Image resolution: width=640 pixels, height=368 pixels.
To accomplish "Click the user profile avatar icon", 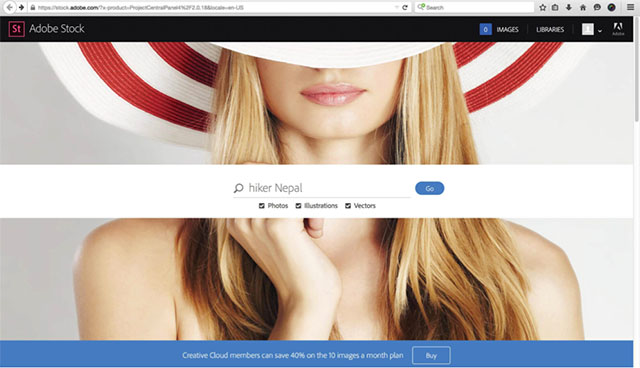I will click(x=587, y=29).
